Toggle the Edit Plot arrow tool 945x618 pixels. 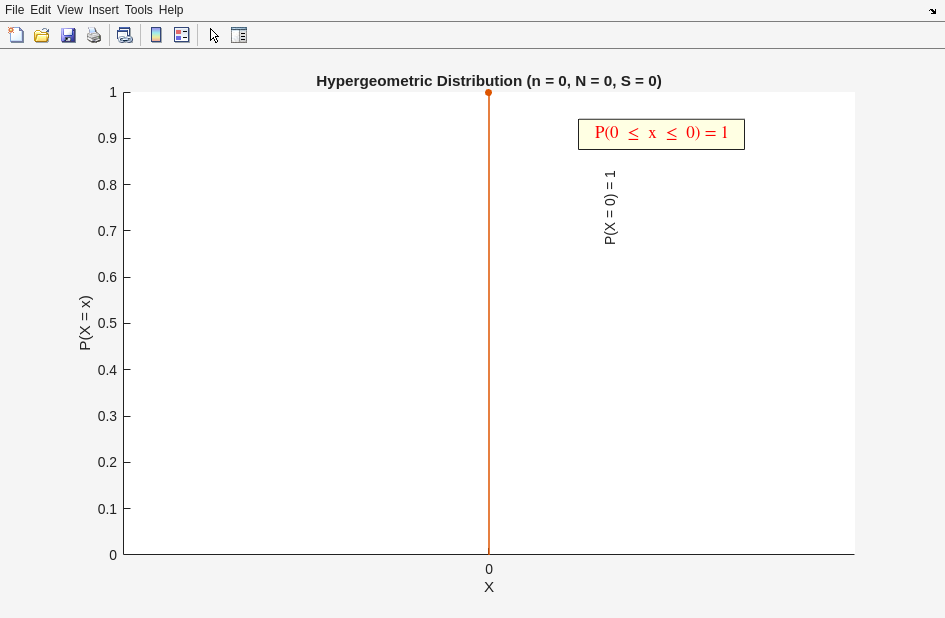[214, 35]
